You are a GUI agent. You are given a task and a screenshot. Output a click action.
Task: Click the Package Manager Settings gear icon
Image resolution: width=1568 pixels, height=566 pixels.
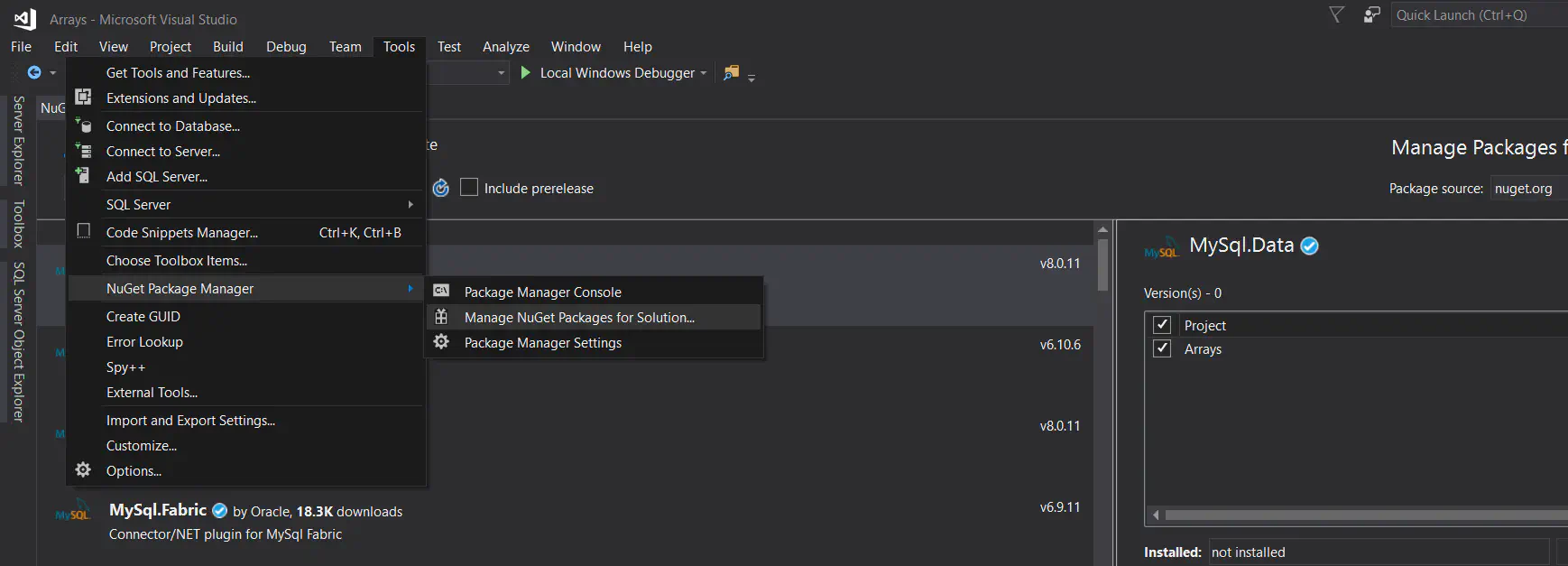[x=441, y=342]
